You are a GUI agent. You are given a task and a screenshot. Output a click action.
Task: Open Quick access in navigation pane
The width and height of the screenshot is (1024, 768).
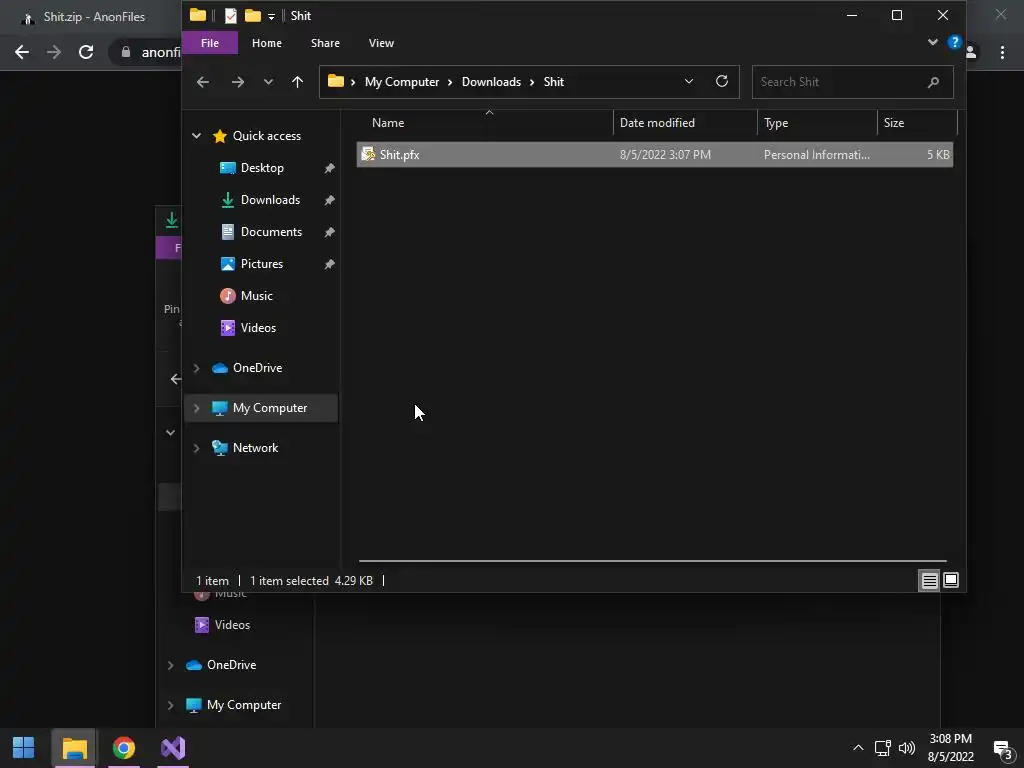pyautogui.click(x=266, y=136)
